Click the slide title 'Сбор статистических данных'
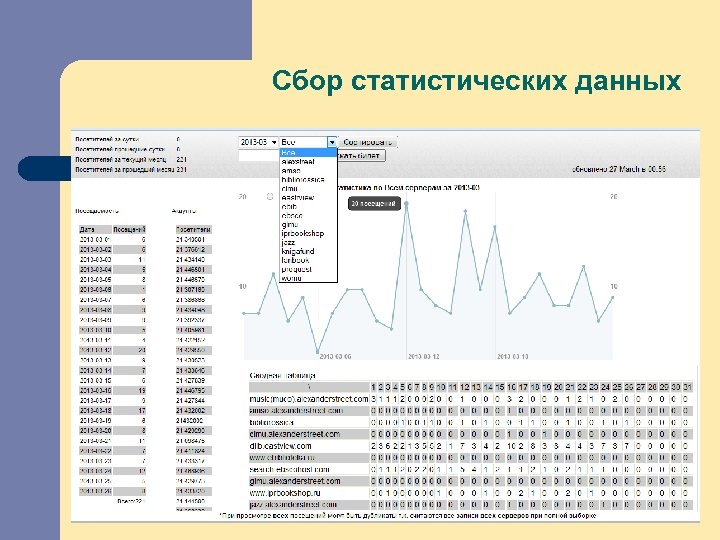720x540 pixels. click(476, 81)
